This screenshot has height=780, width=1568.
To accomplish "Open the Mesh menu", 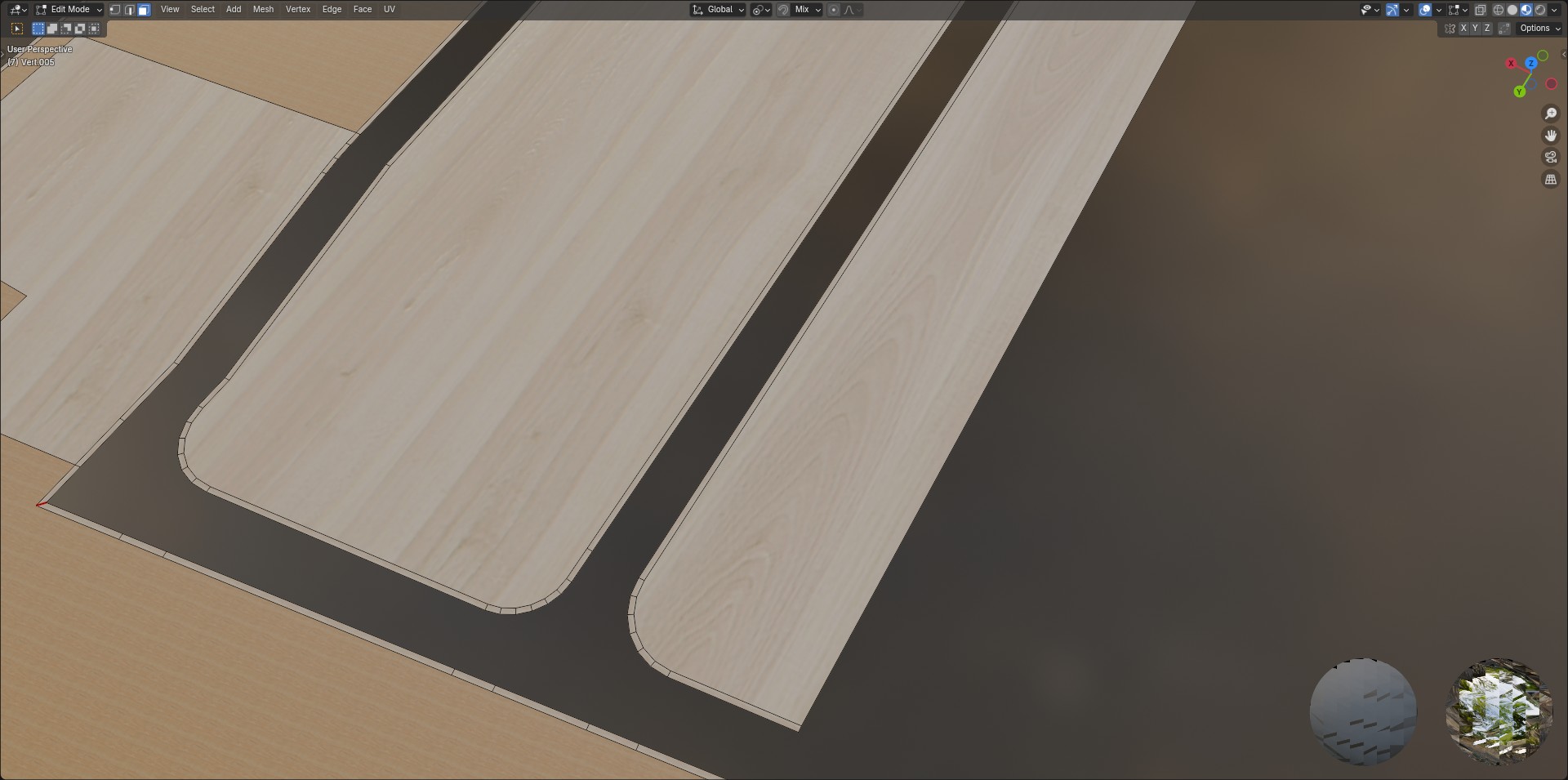I will (x=263, y=10).
